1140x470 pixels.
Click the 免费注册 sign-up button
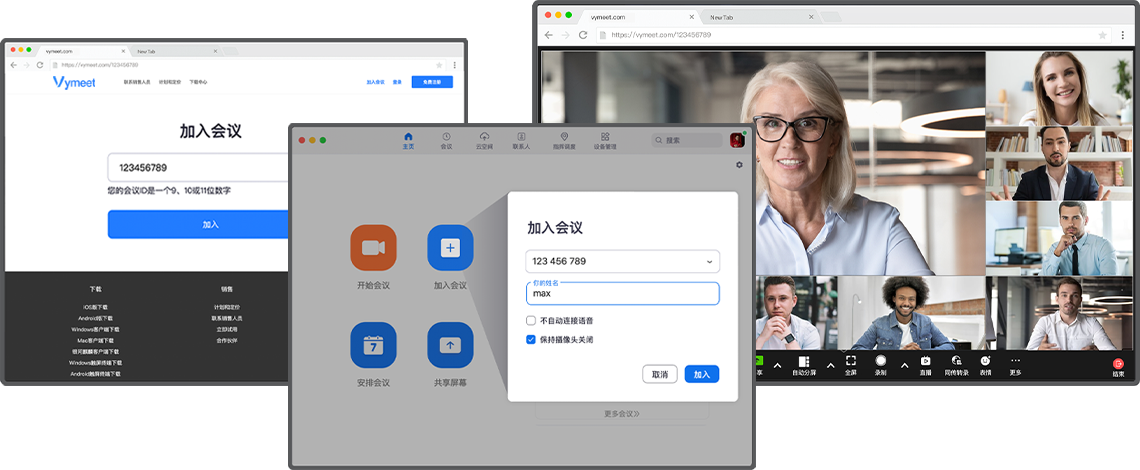tap(432, 82)
